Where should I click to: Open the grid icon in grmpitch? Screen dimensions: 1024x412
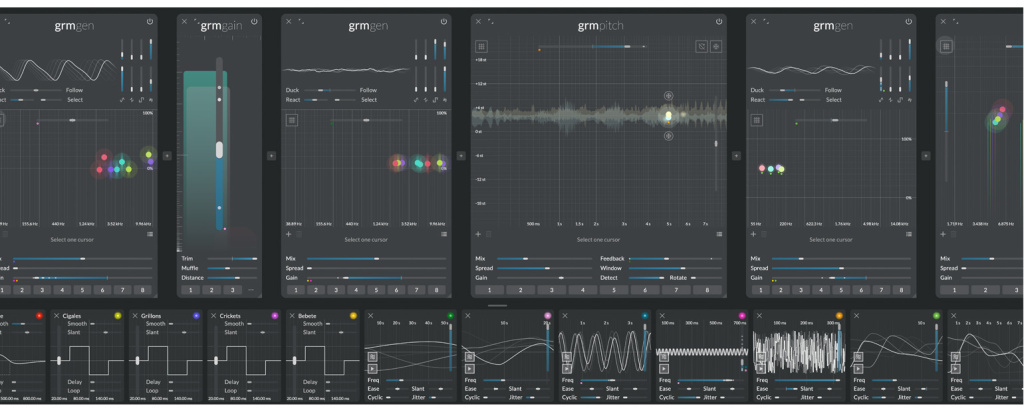coord(481,46)
